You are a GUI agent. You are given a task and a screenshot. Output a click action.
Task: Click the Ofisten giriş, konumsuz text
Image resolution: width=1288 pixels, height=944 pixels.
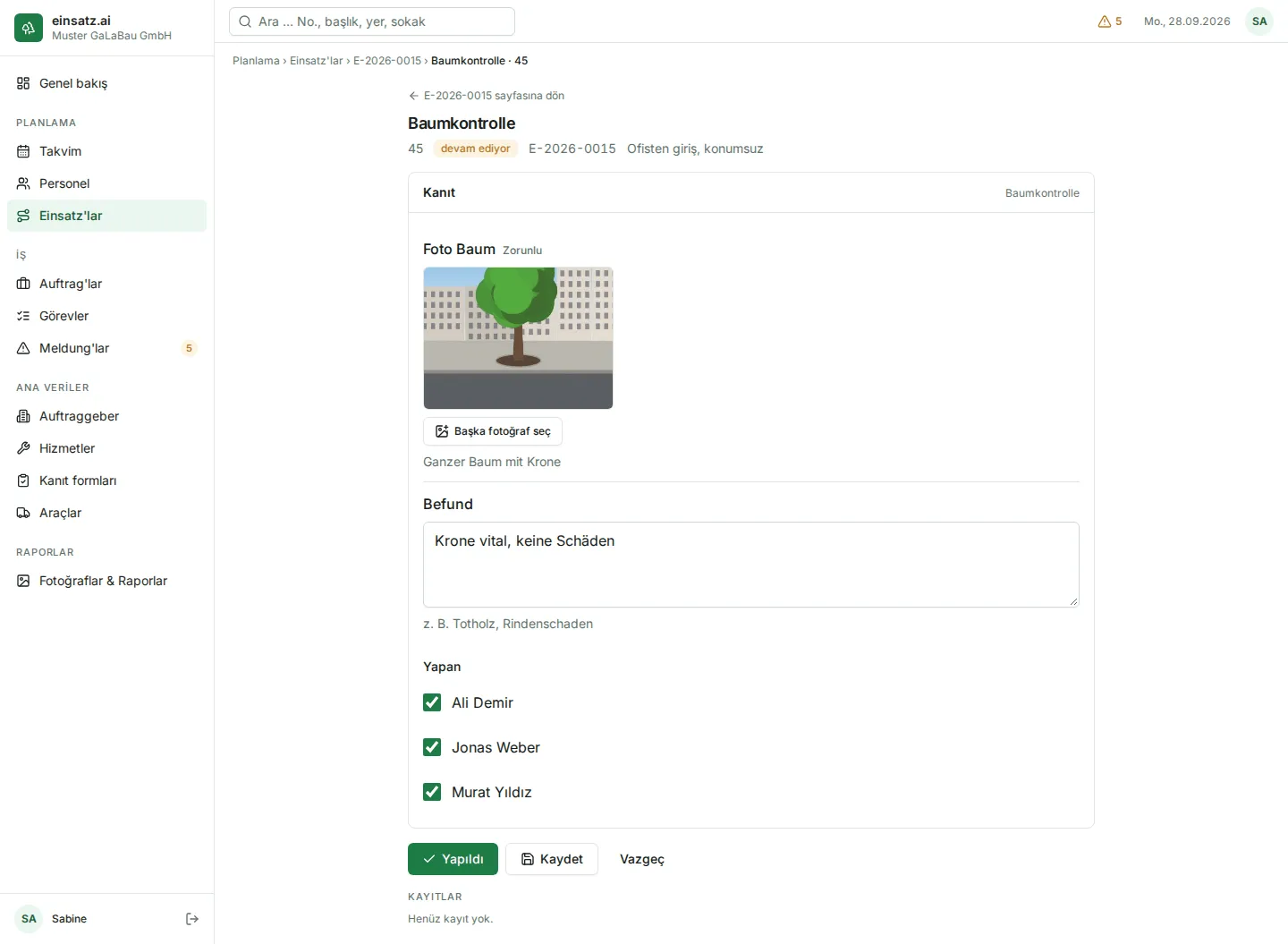tap(695, 149)
